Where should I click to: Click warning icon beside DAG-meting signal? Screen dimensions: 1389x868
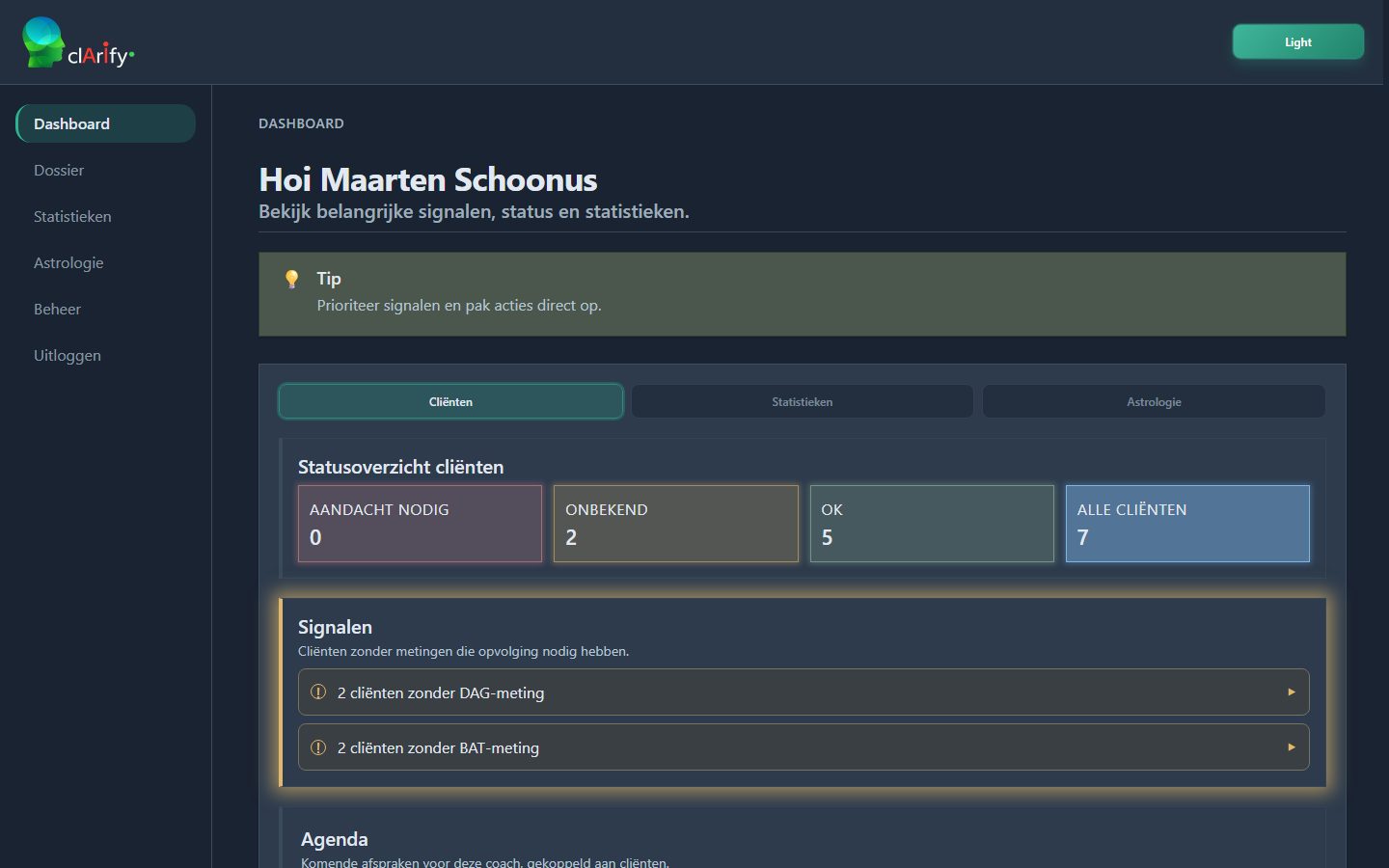point(318,692)
